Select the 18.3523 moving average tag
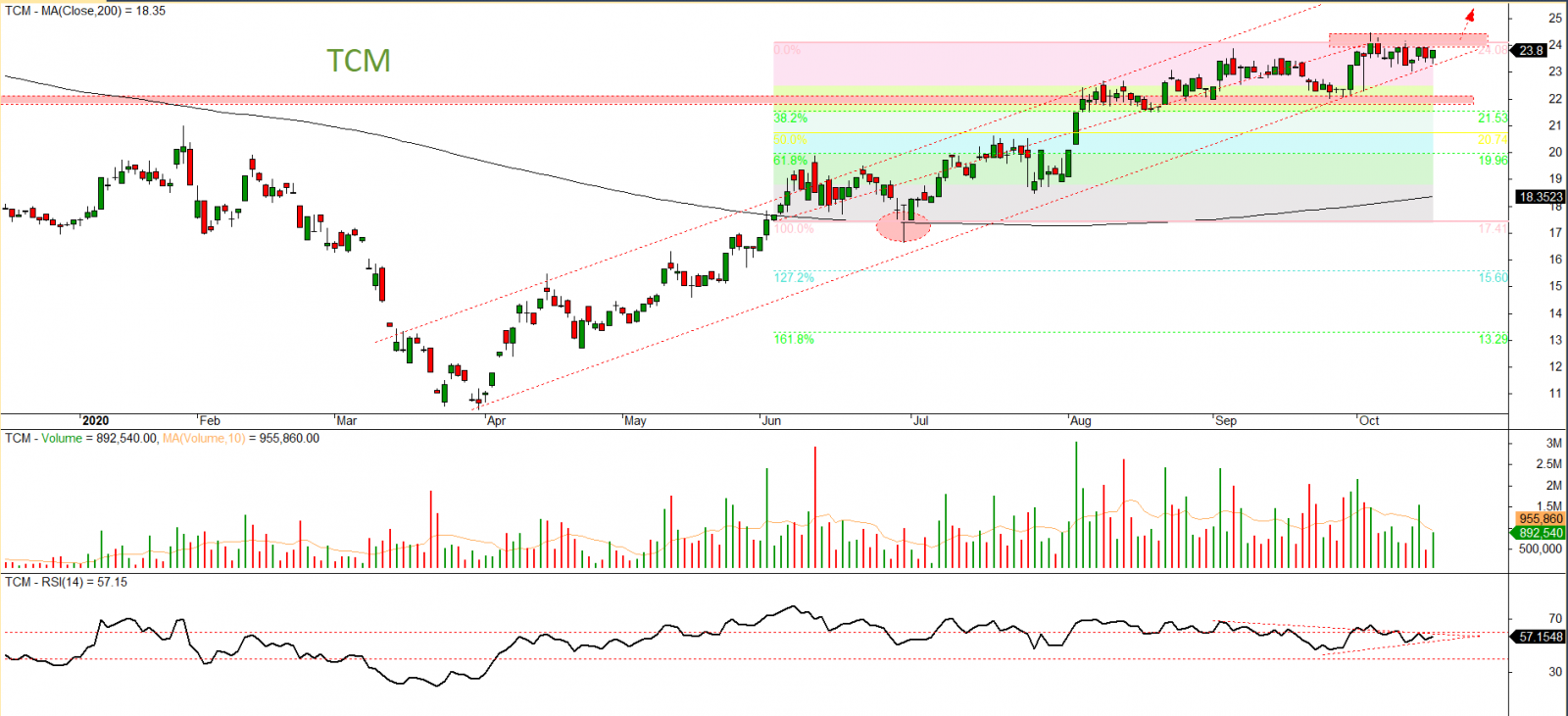The image size is (1568, 716). (x=1541, y=197)
